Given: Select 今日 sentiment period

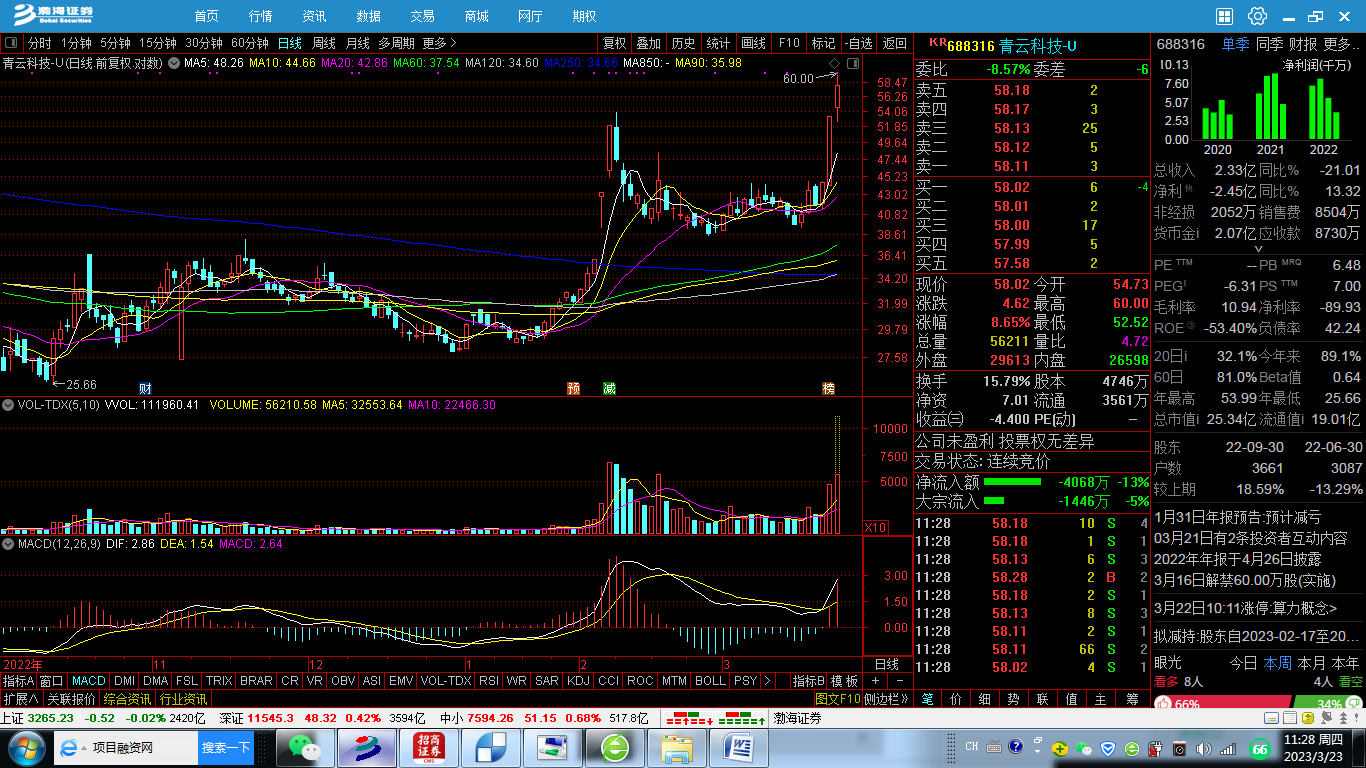Looking at the screenshot, I should click(x=1243, y=663).
